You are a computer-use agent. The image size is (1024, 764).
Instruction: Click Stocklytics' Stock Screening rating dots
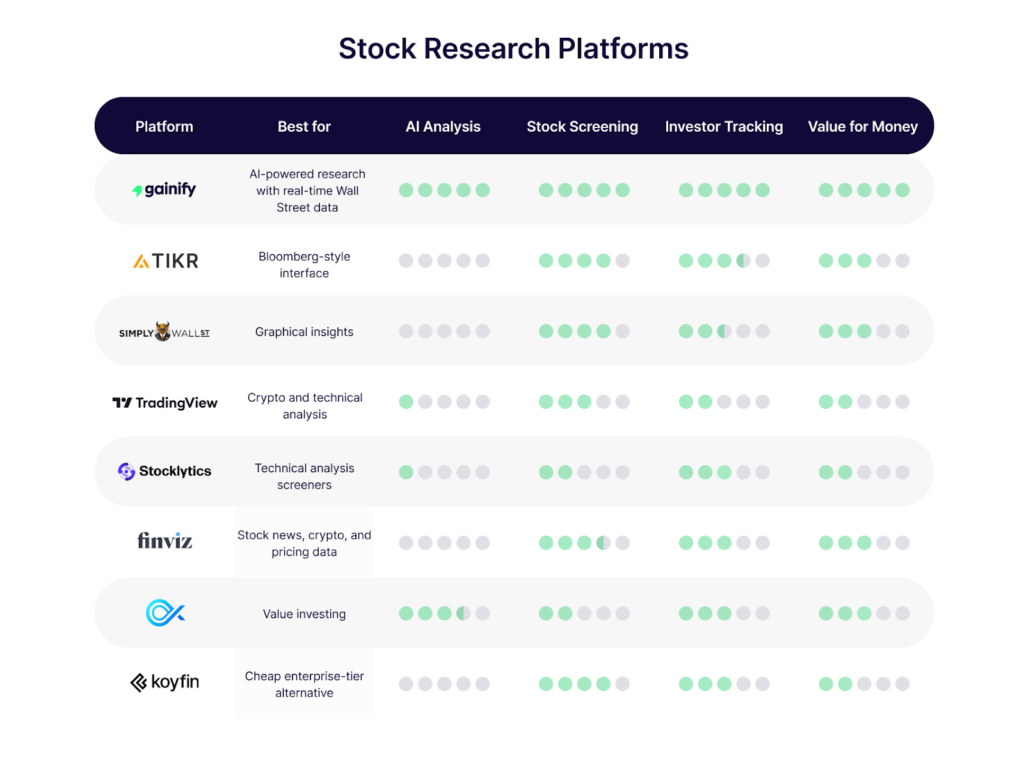pos(584,472)
